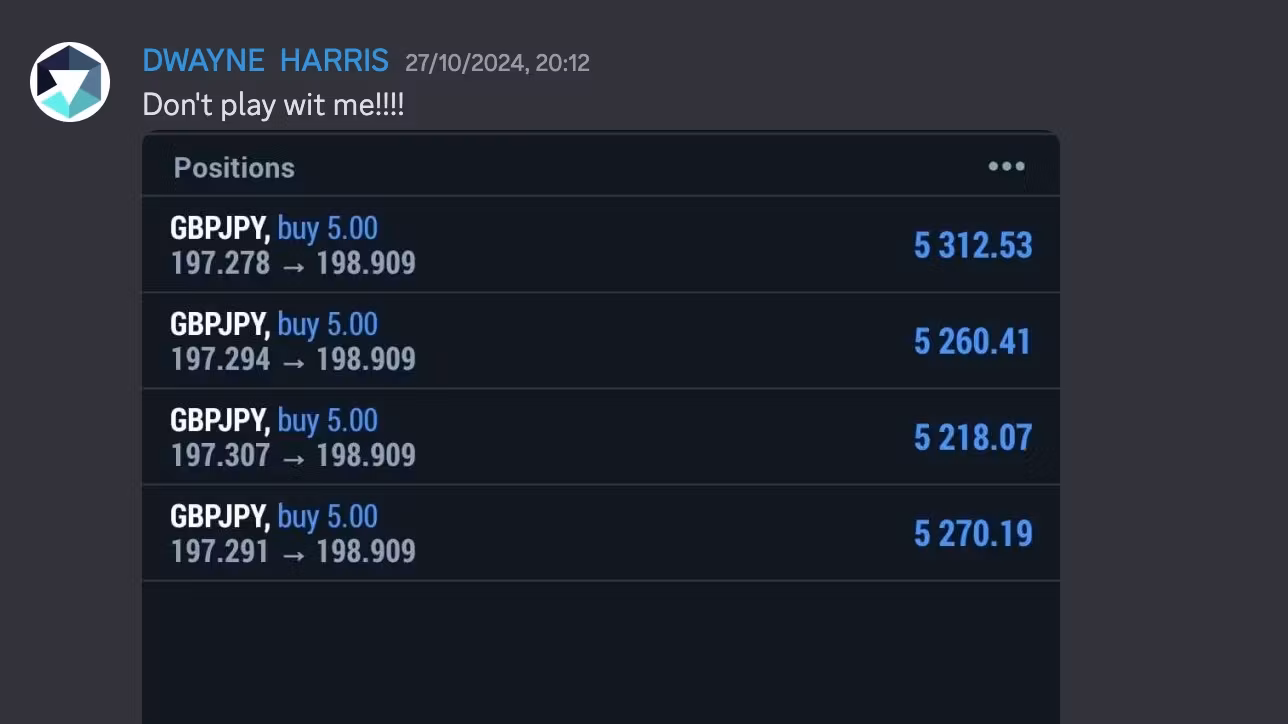Click the "Don't play wit me!!!!" message text
Screen dimensions: 1288x724
273,104
